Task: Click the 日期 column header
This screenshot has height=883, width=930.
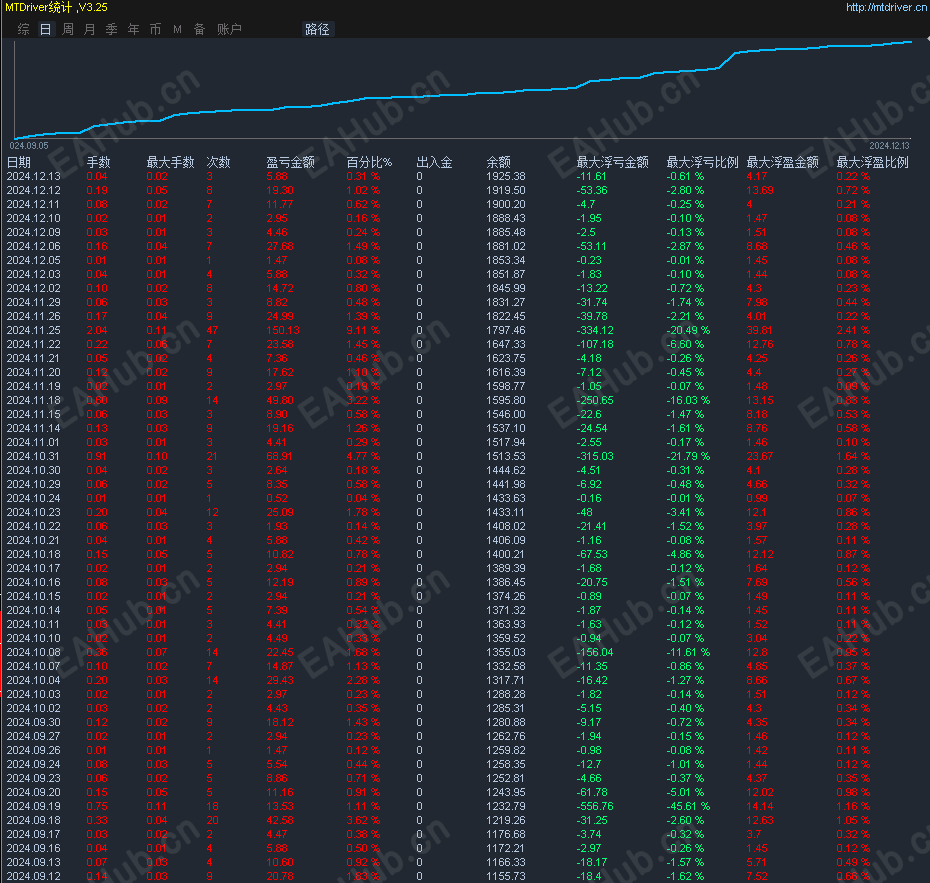Action: (x=19, y=162)
